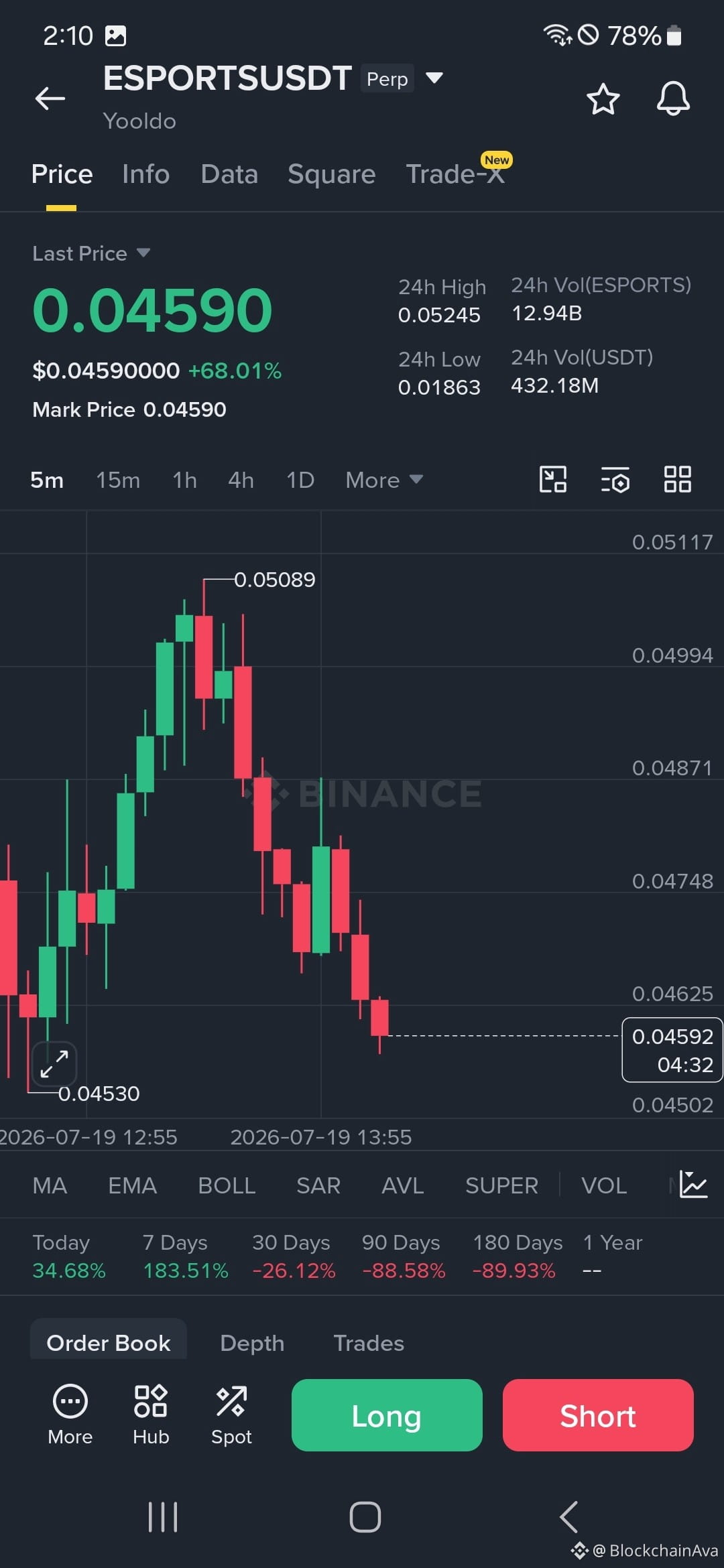Screen dimensions: 724x1568
Task: Select the 1D timeframe
Action: [x=300, y=480]
